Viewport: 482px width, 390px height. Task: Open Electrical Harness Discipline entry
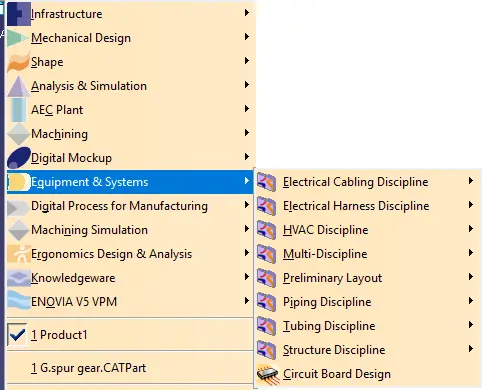point(368,206)
